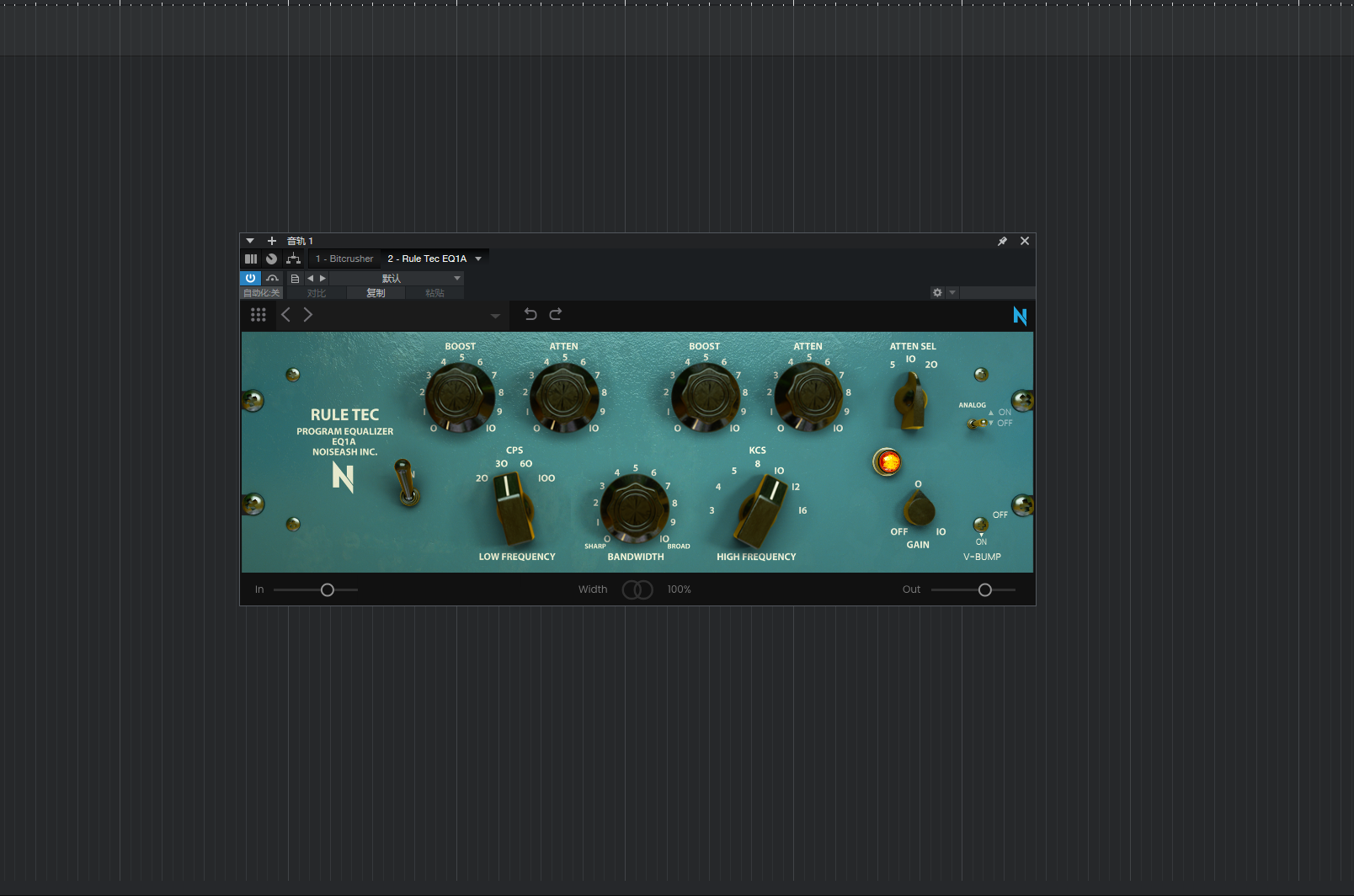Click the undo arrow in plugin toolbar

530,314
